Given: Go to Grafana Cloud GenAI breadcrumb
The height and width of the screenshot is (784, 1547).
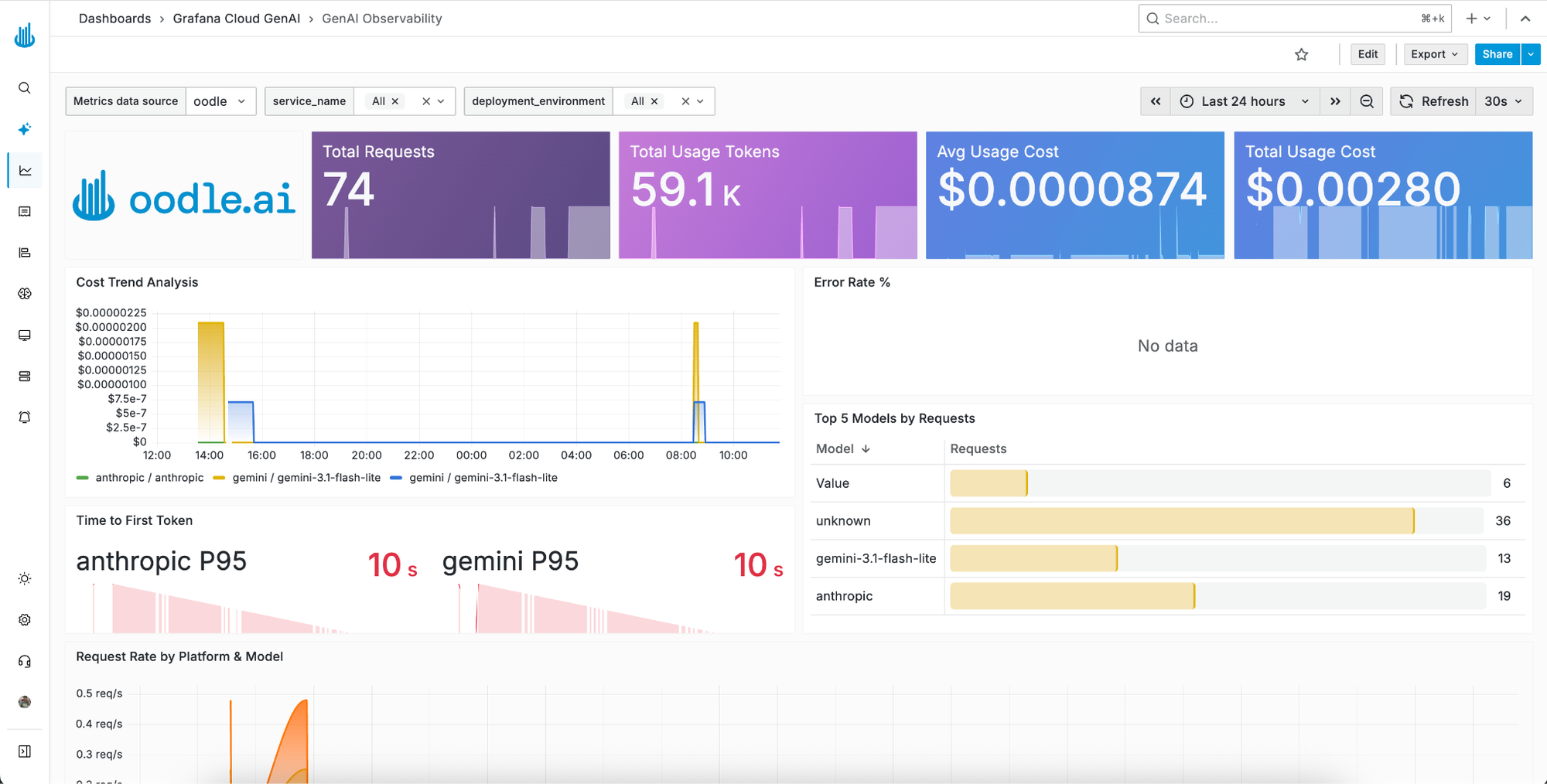Looking at the screenshot, I should pos(237,19).
